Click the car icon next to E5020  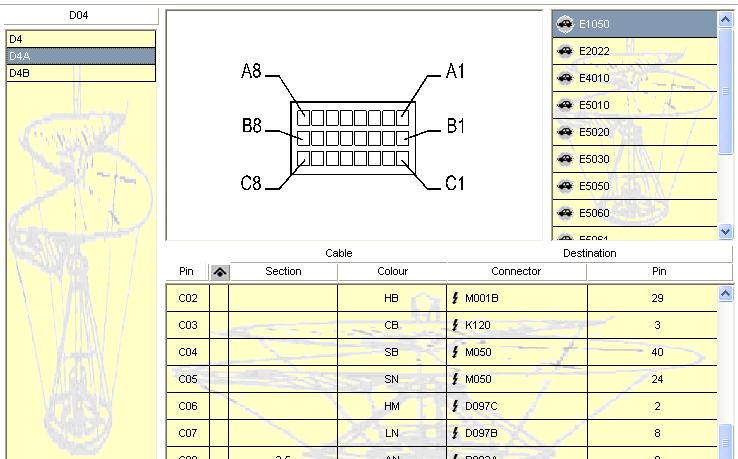point(564,132)
